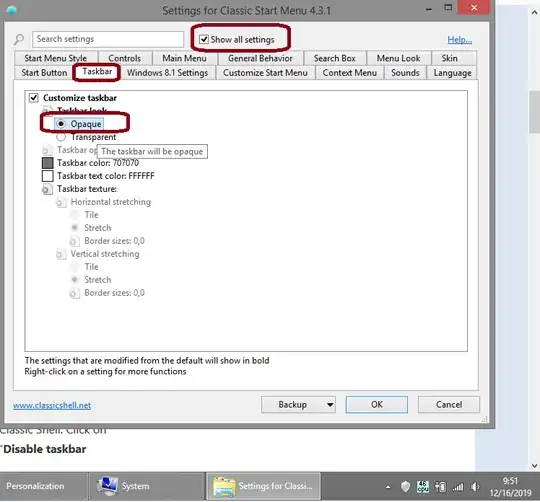The image size is (540, 502).
Task: Click the volume speaker tray icon
Action: 475,487
